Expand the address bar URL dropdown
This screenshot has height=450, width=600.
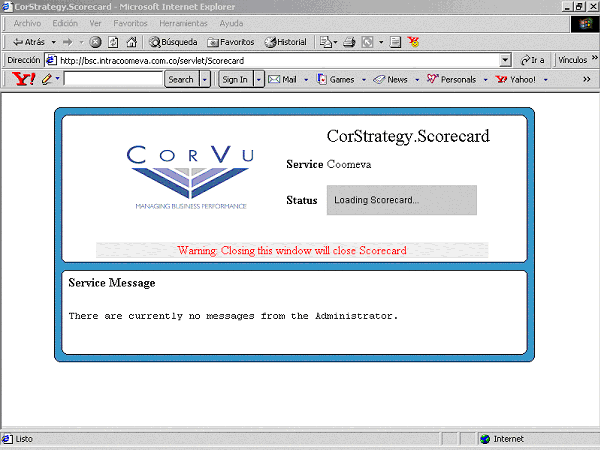[x=505, y=60]
